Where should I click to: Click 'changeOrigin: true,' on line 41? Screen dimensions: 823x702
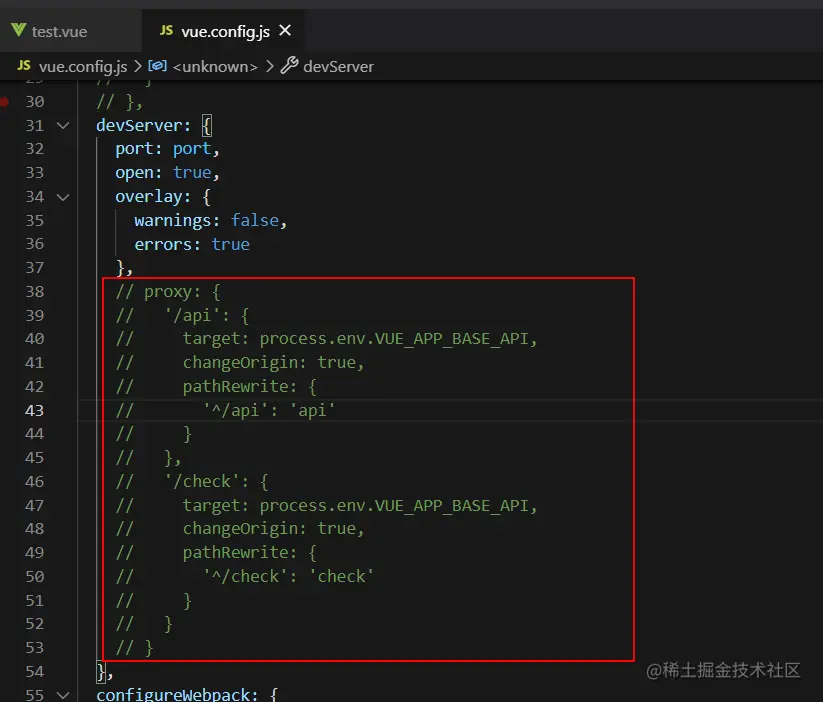[273, 363]
